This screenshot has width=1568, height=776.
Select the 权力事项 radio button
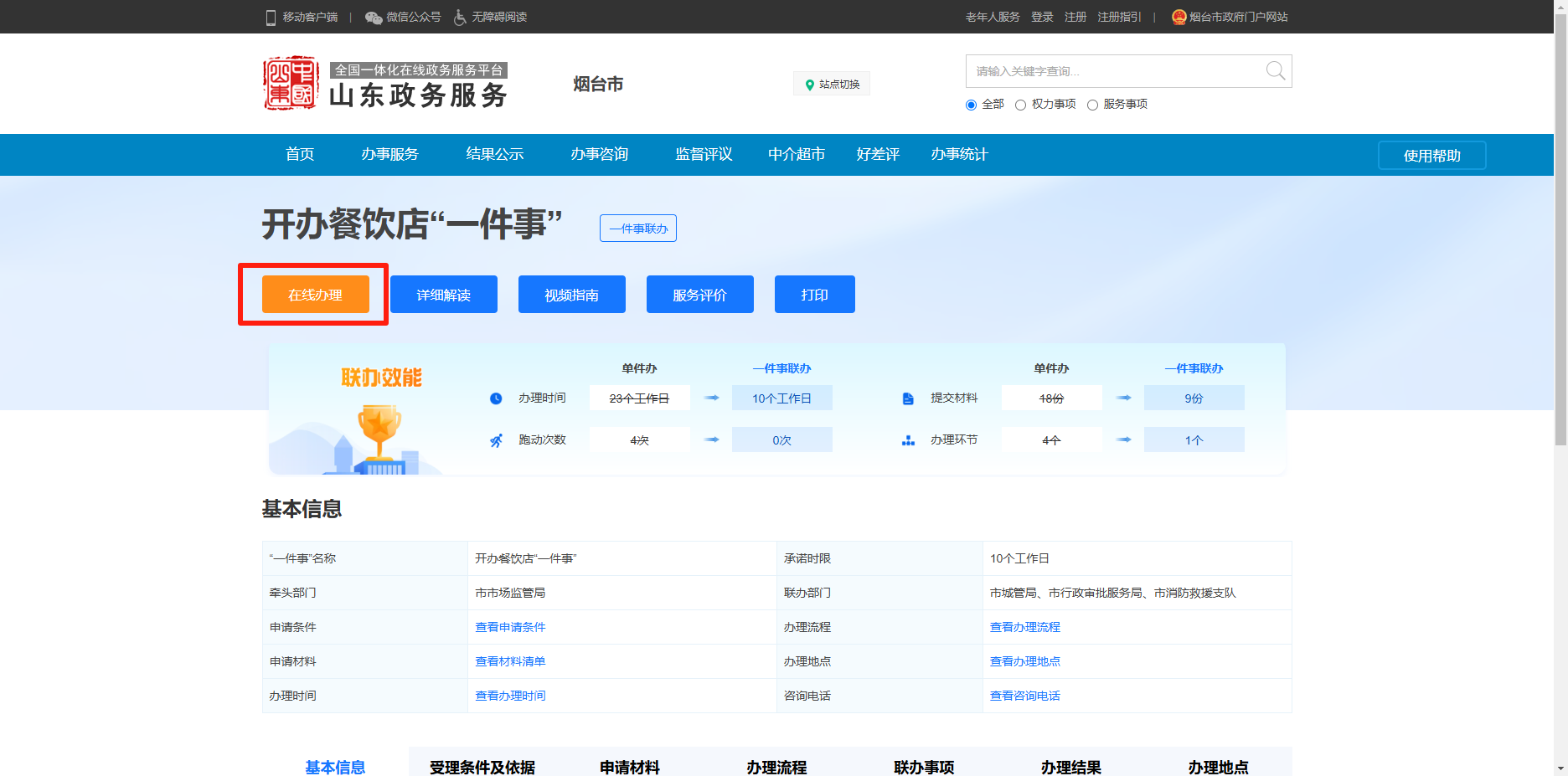[1020, 105]
